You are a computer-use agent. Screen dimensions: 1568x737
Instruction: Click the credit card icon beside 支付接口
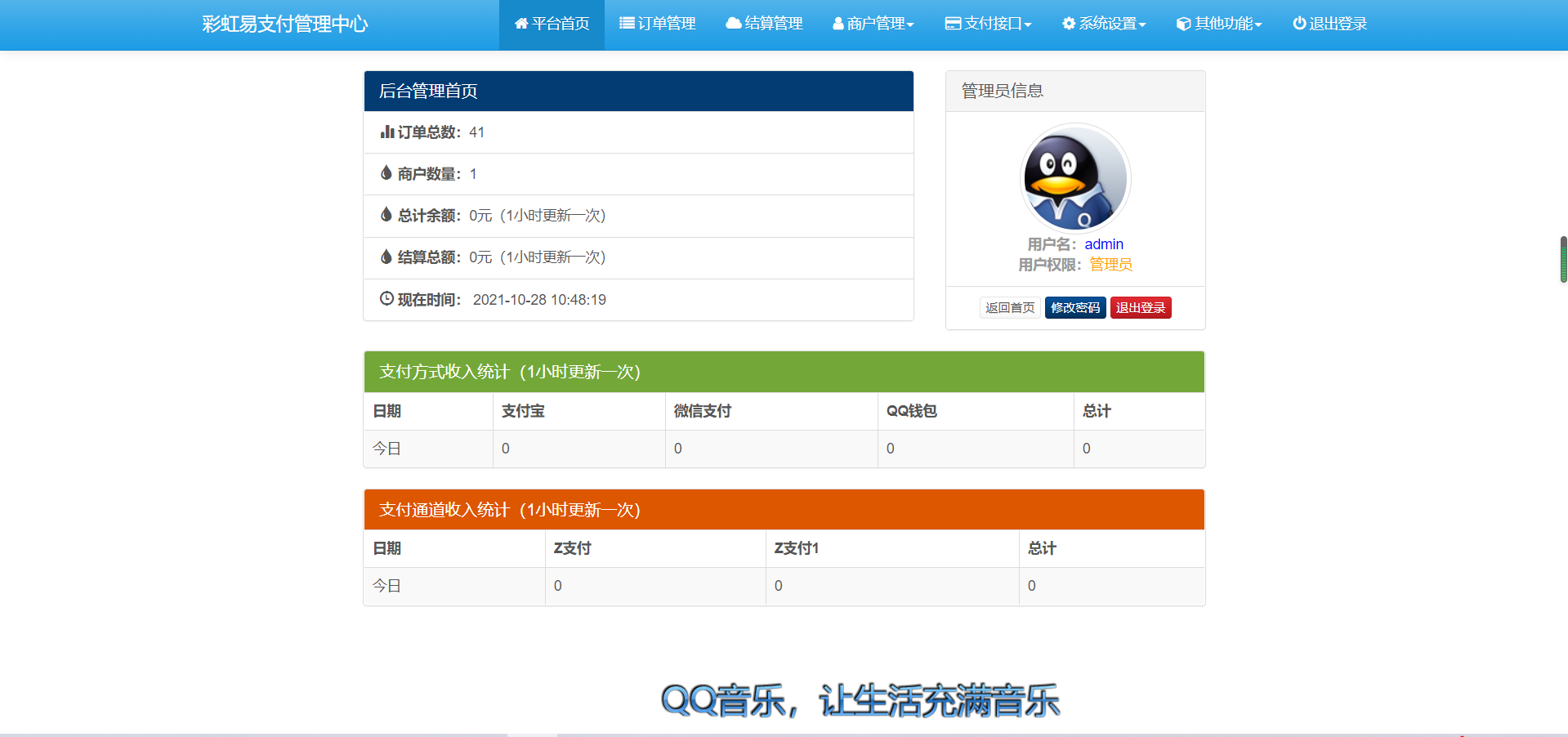click(953, 24)
